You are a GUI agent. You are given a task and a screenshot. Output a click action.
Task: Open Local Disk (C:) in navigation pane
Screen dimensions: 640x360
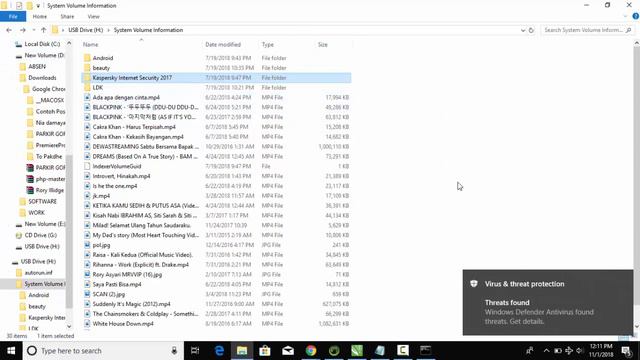pyautogui.click(x=42, y=44)
